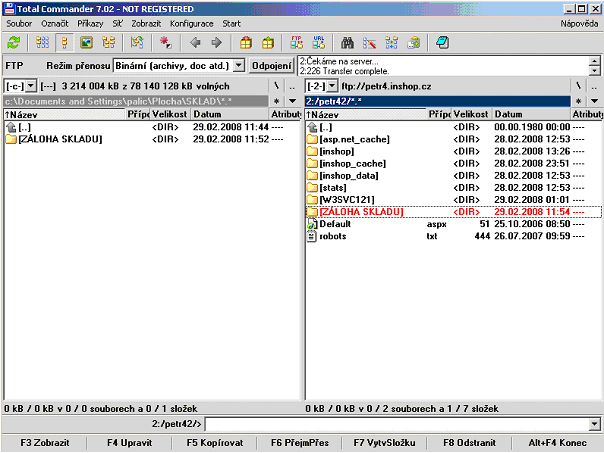This screenshot has width=604, height=453.
Task: Open left panel directory history arrow
Action: (292, 101)
